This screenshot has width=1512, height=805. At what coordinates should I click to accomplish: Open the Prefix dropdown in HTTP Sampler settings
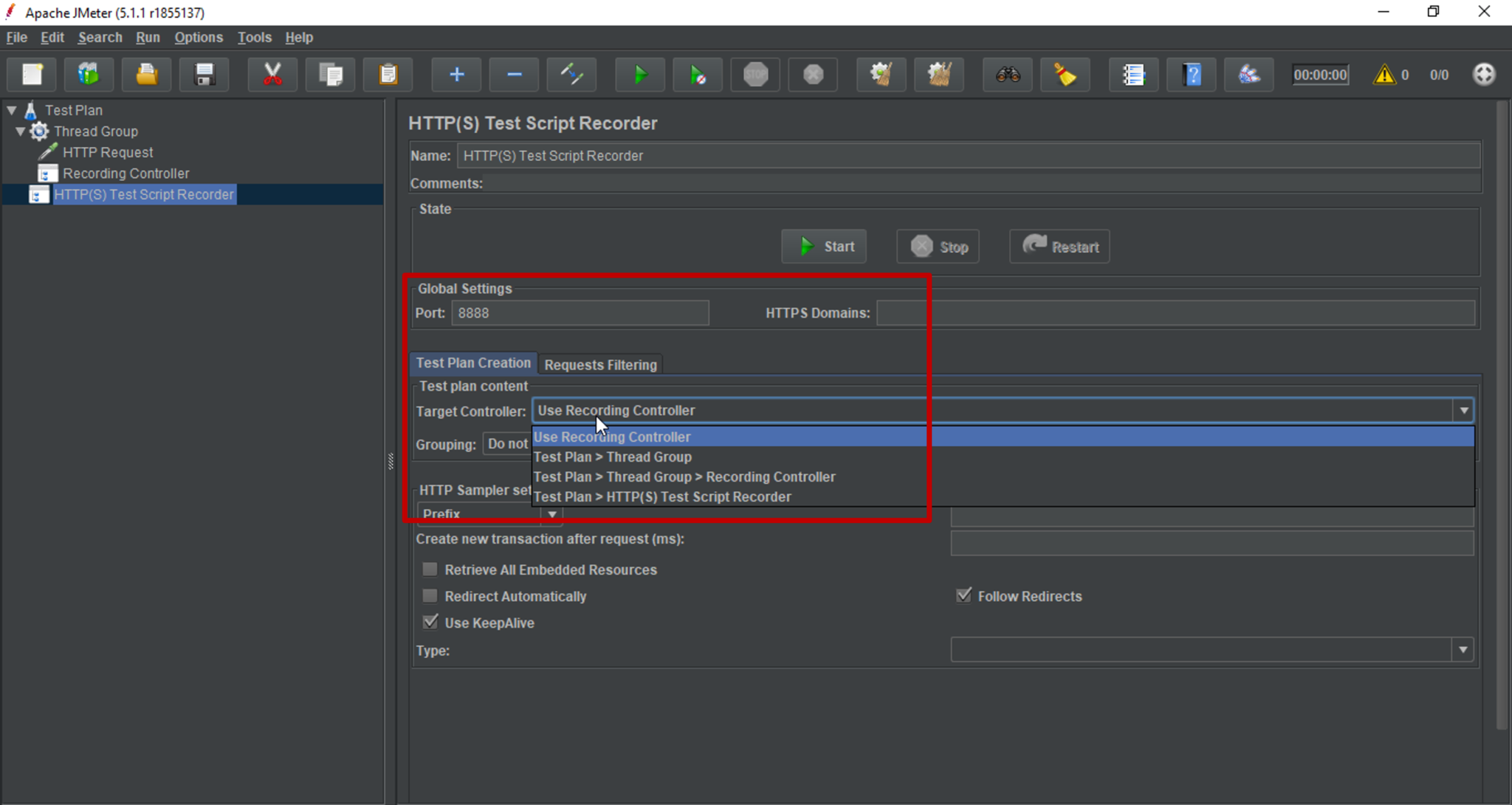(x=551, y=514)
